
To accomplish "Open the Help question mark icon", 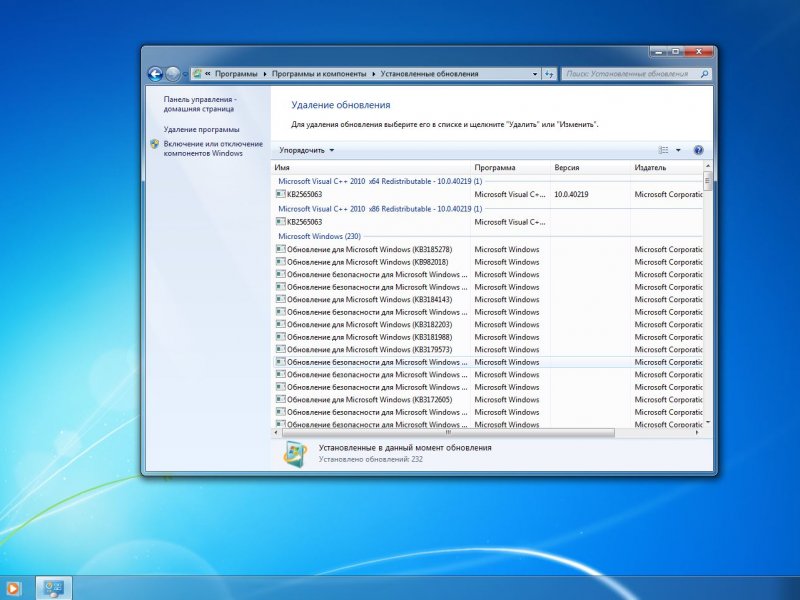I will tap(698, 150).
